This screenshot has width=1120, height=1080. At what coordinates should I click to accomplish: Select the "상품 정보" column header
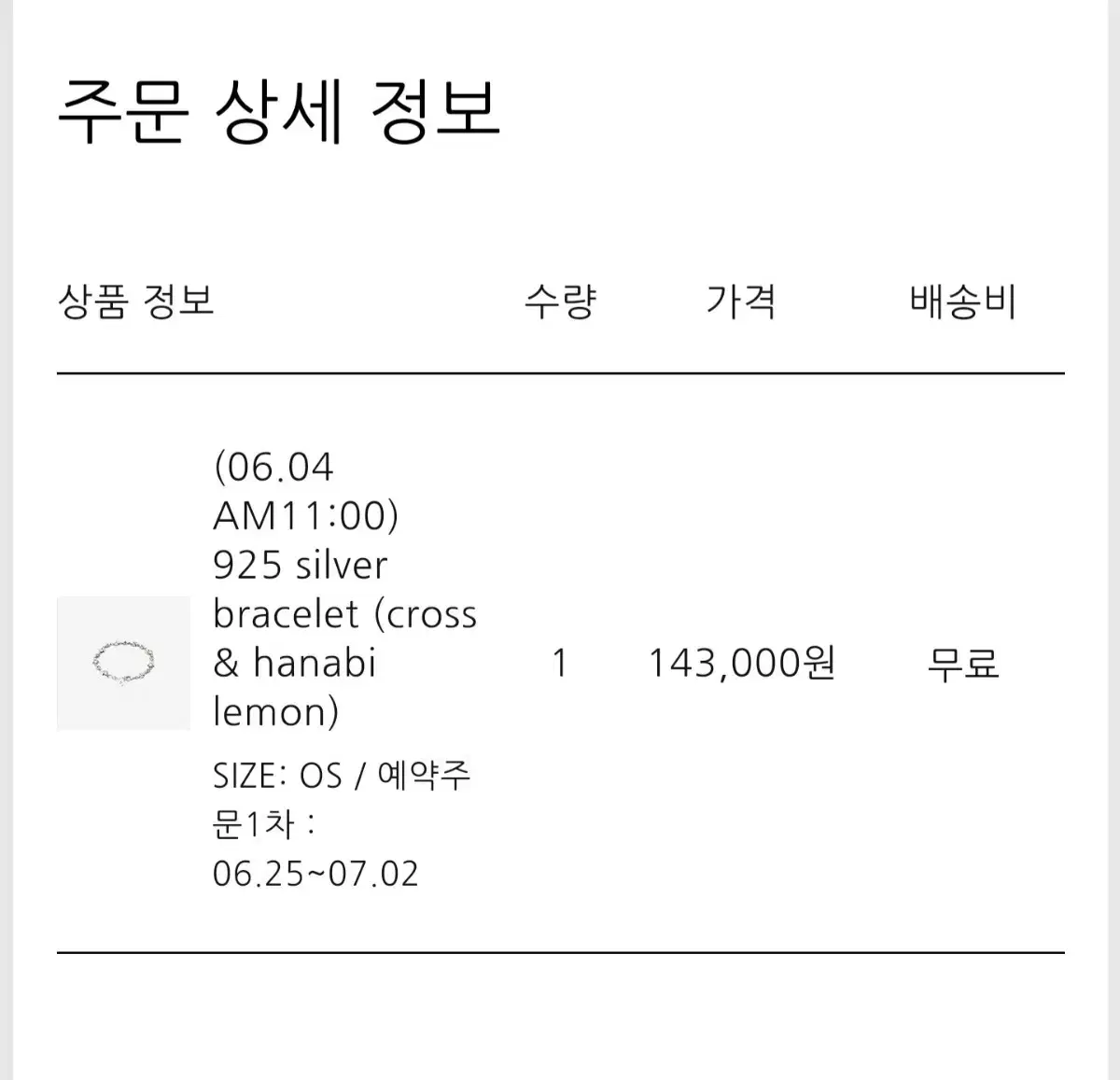(x=136, y=302)
